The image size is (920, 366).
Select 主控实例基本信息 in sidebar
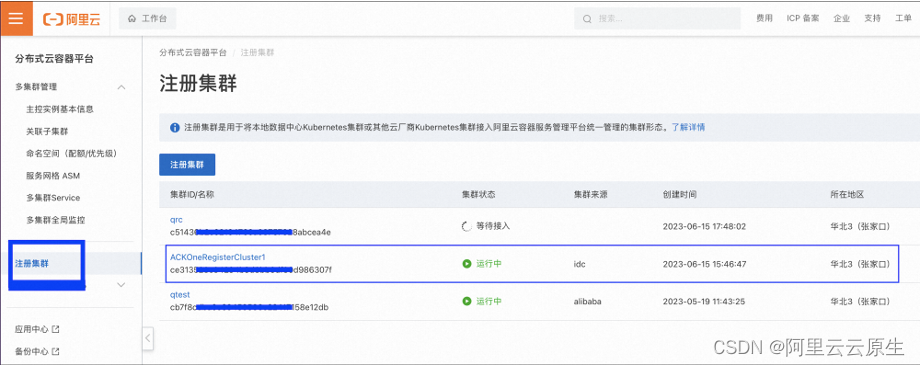(x=60, y=109)
